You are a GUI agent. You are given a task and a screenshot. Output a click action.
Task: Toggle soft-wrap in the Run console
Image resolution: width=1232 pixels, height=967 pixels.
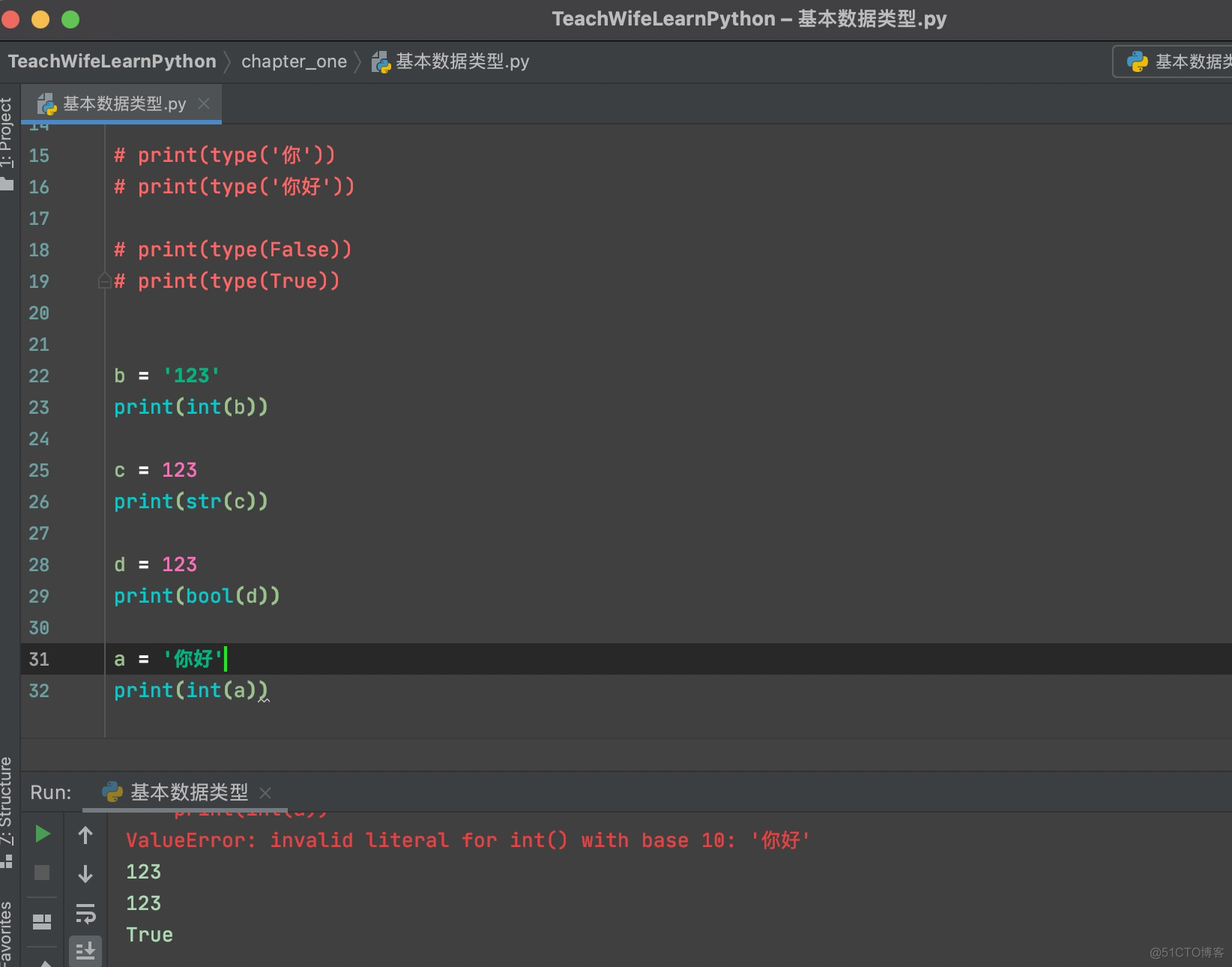tap(85, 913)
